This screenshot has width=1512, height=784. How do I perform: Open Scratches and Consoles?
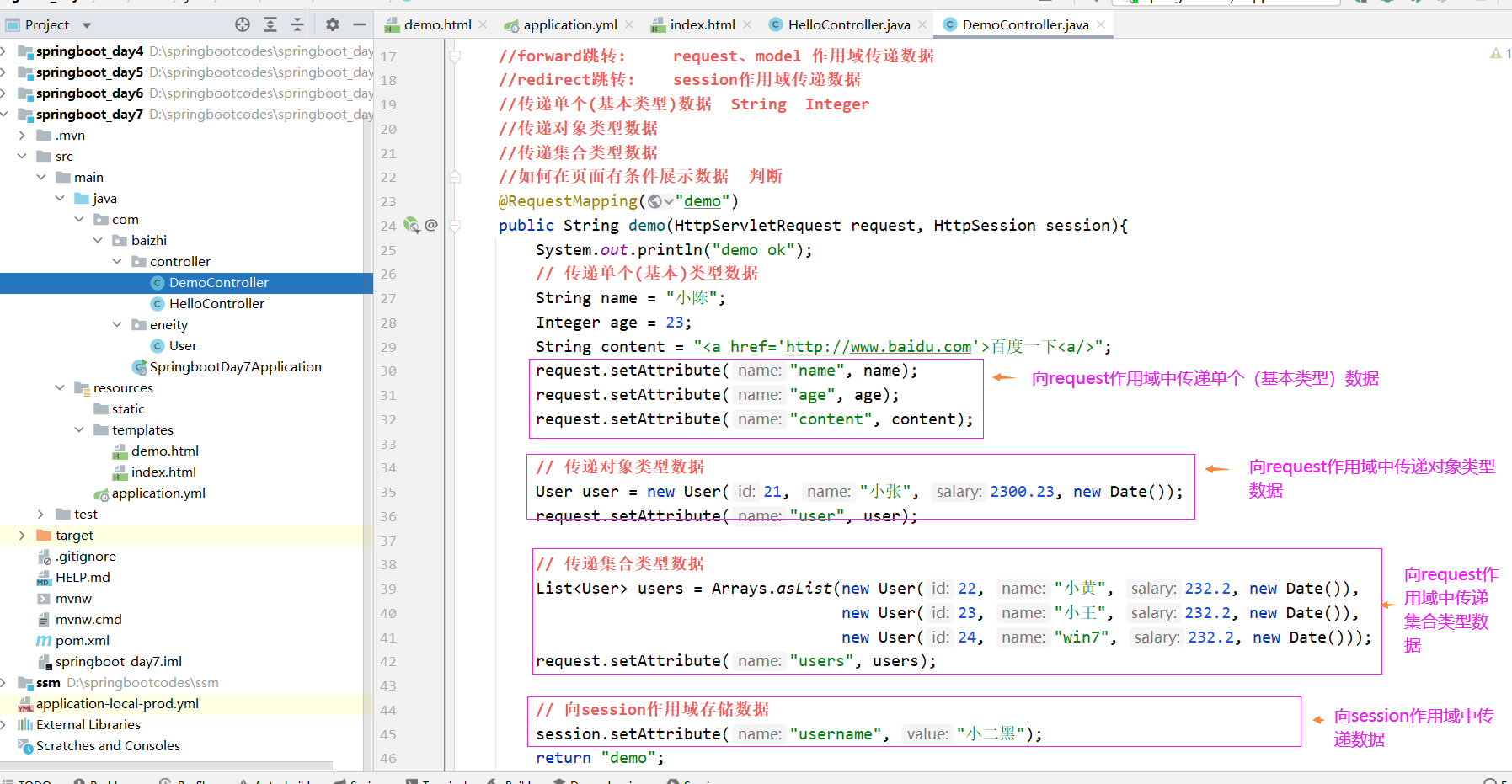(108, 746)
